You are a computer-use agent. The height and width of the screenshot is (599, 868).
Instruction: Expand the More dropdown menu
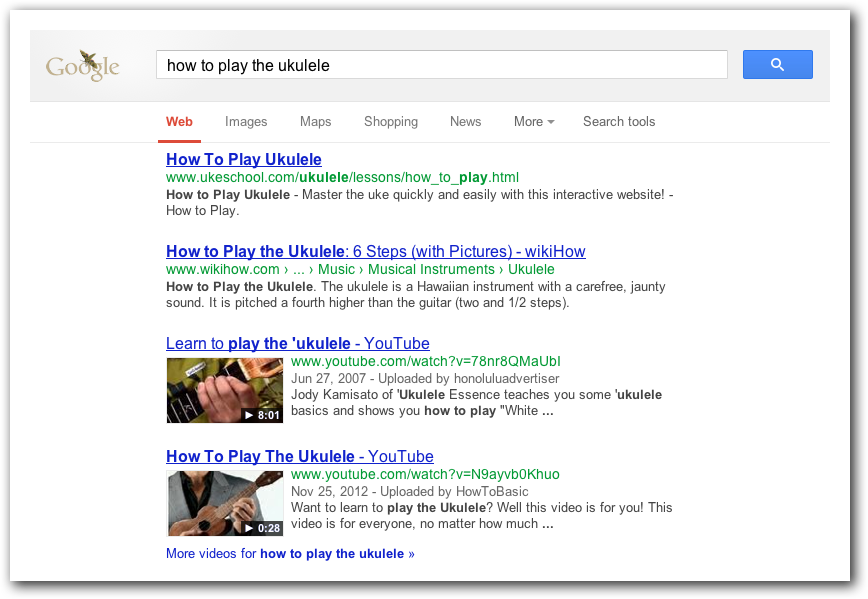point(534,122)
